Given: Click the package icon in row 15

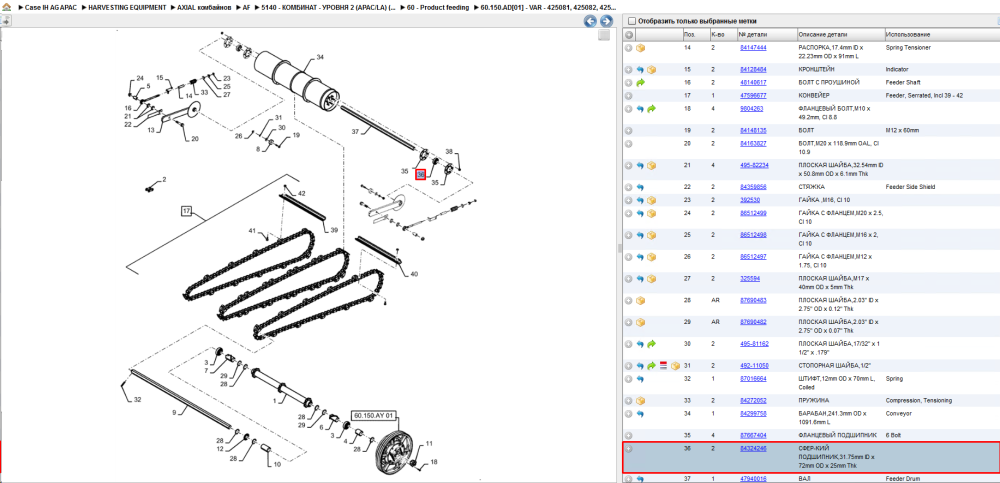Looking at the screenshot, I should pos(651,70).
